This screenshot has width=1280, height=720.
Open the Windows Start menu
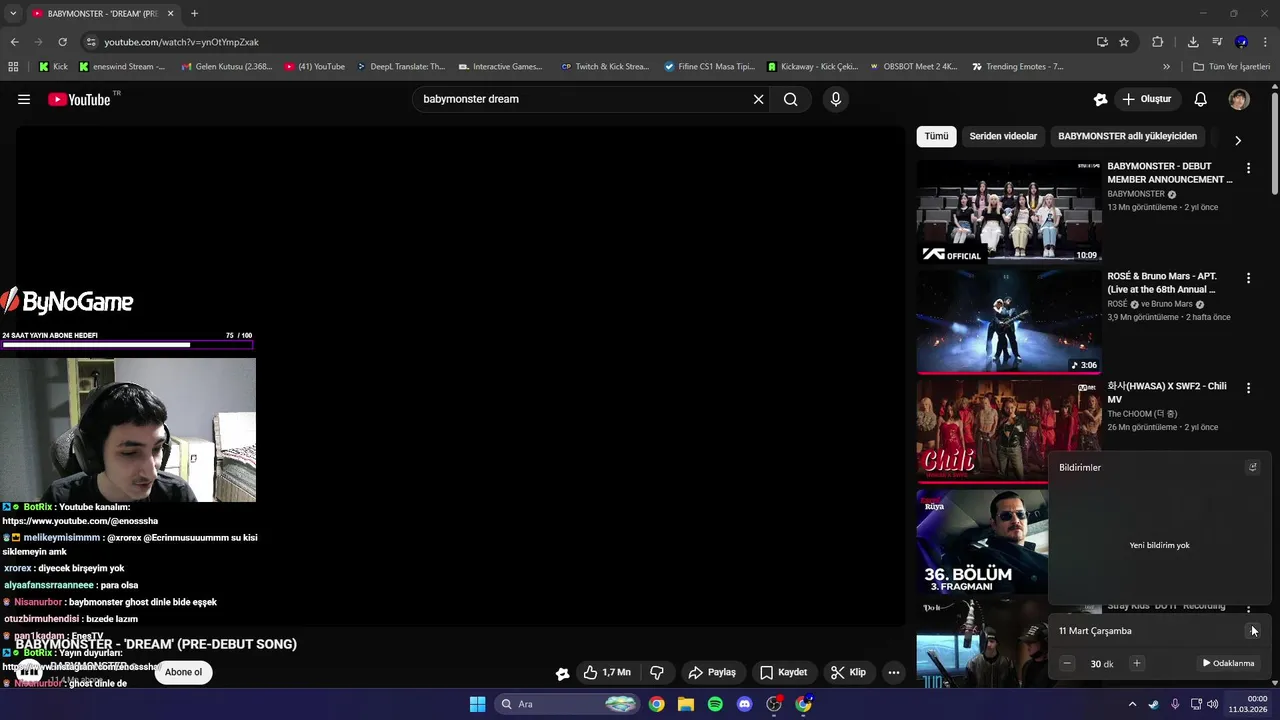(x=477, y=704)
